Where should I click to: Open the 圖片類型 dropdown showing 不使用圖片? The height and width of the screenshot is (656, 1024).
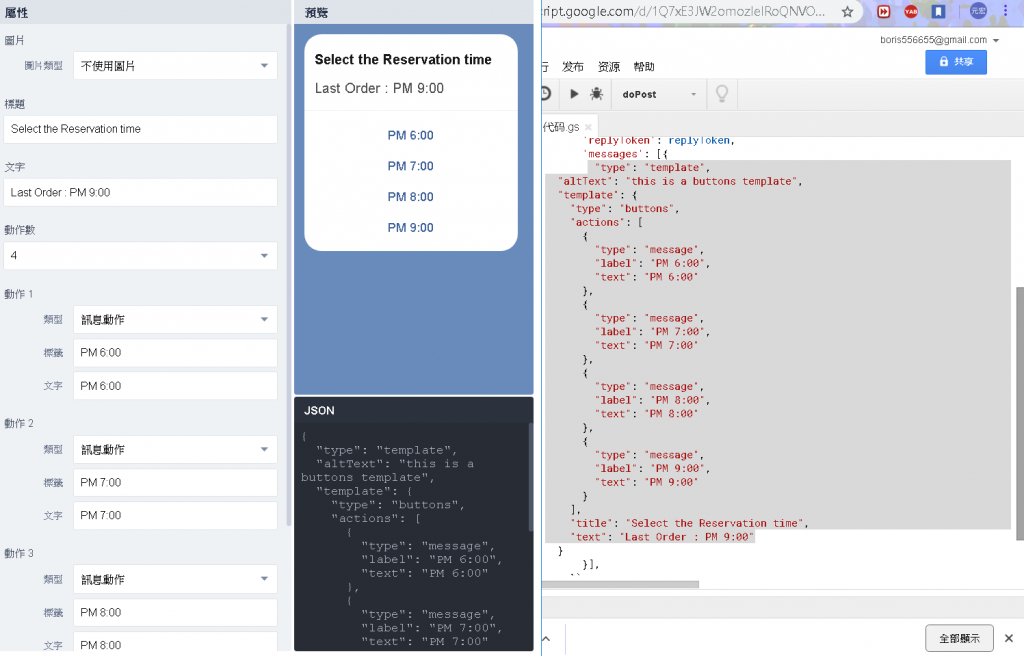175,65
